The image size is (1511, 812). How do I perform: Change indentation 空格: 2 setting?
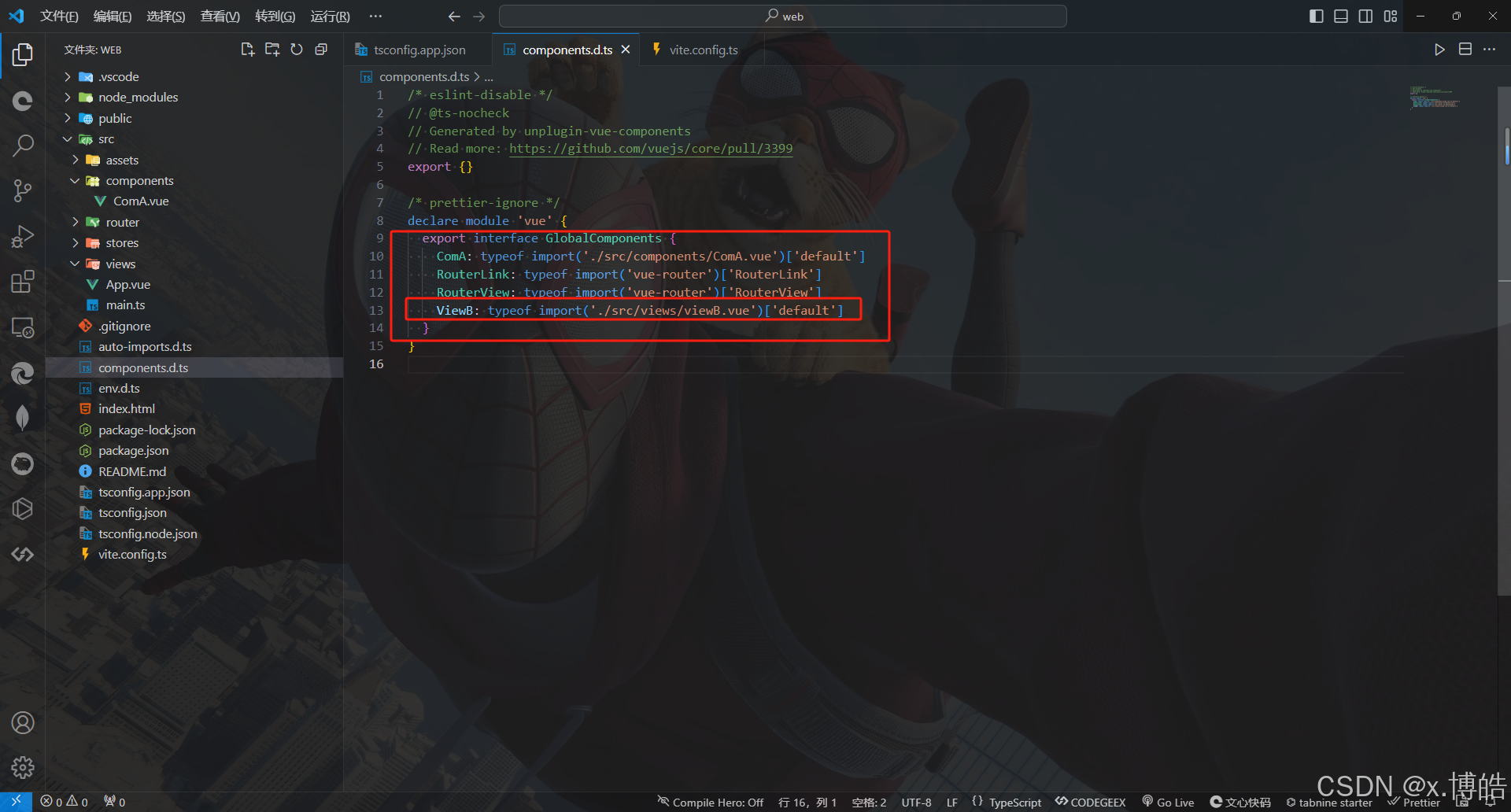869,802
